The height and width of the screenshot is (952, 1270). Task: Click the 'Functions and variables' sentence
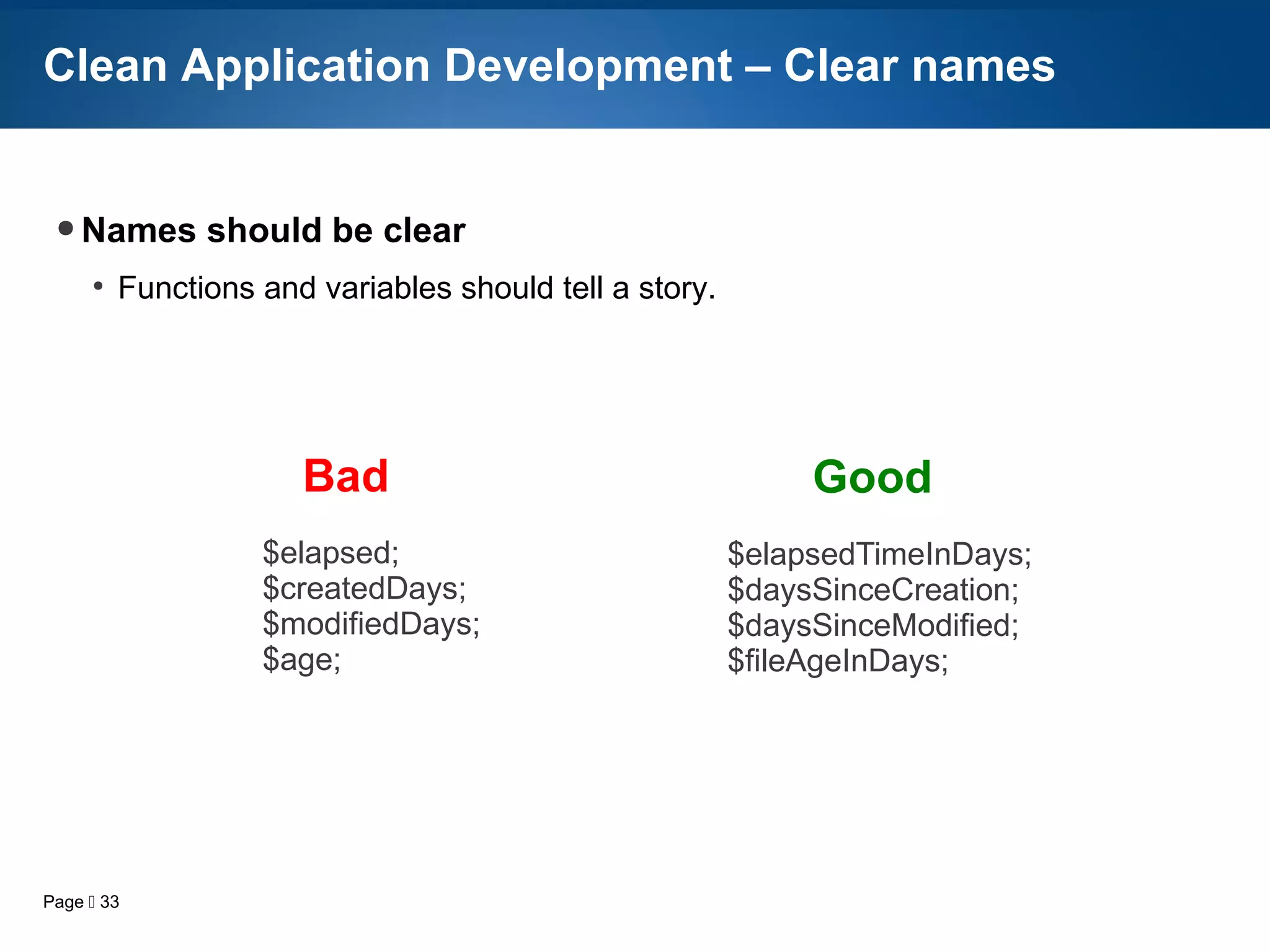pos(417,288)
